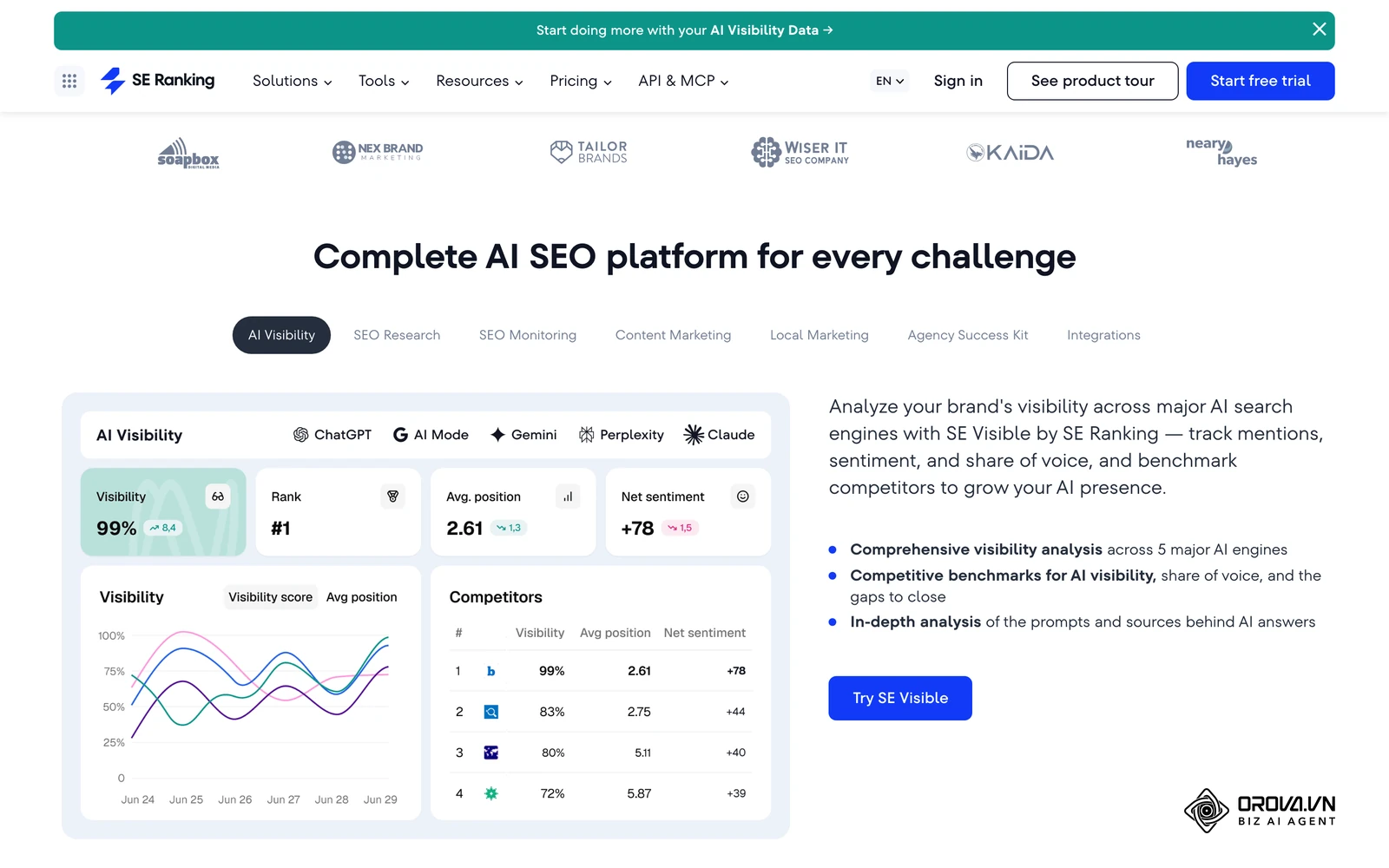
Task: Close the AI Visibility Data banner
Action: click(1319, 30)
